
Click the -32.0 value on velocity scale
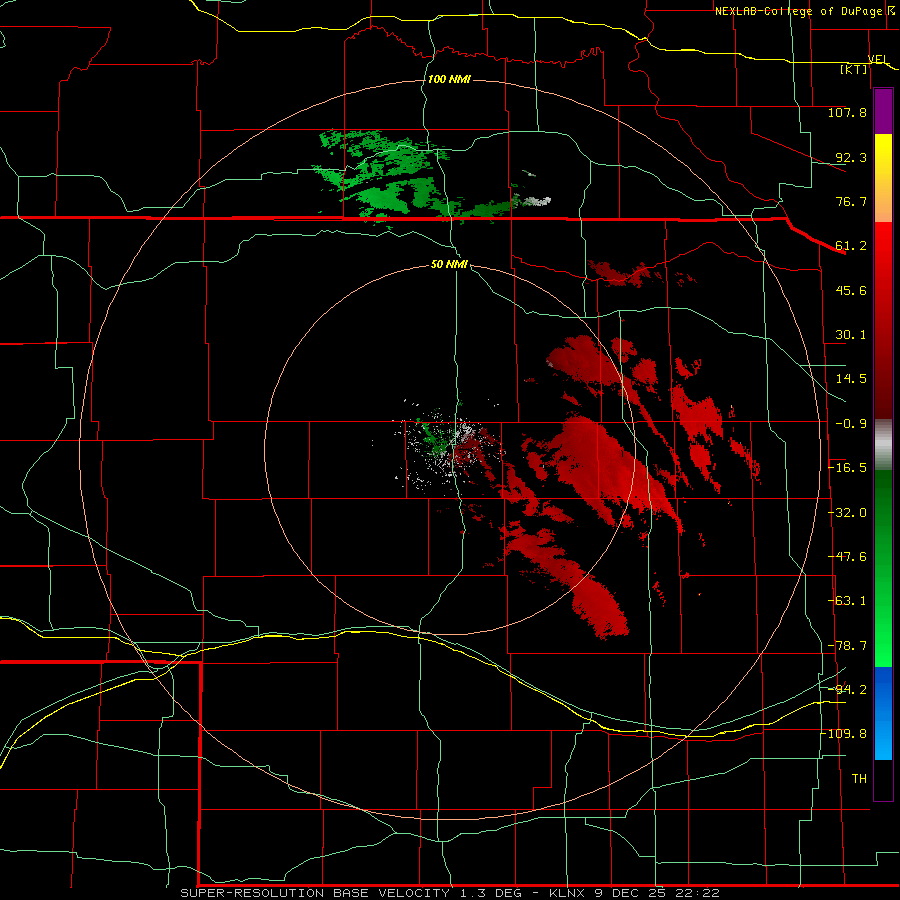(847, 513)
